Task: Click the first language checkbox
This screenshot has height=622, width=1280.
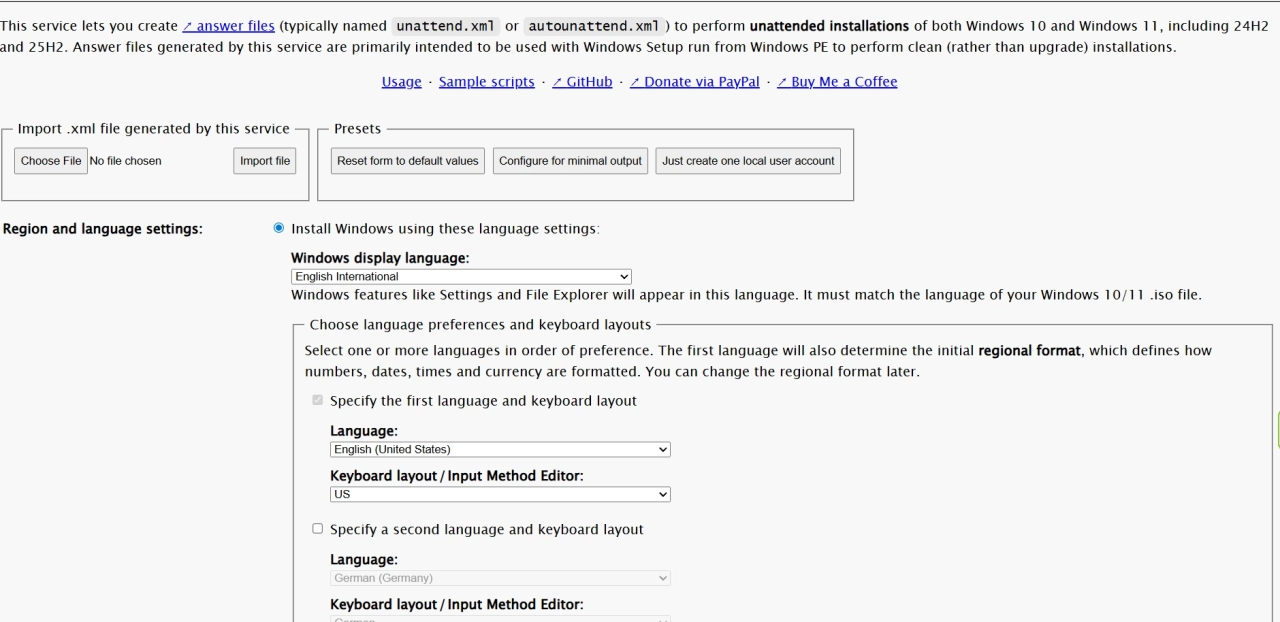Action: (318, 400)
